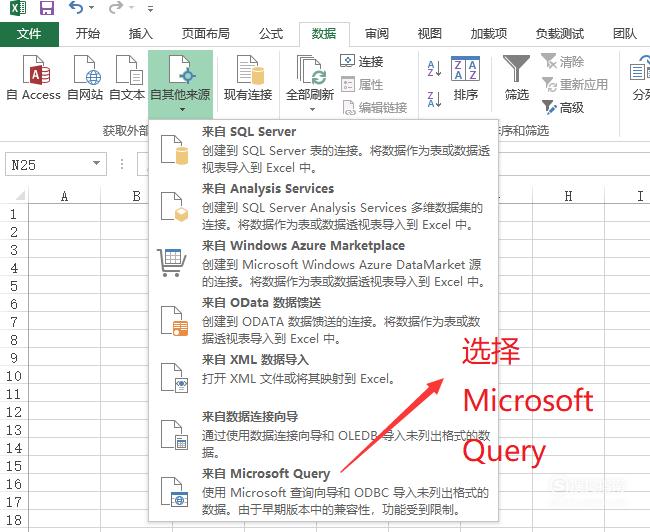Select row 18 header

pos(14,519)
